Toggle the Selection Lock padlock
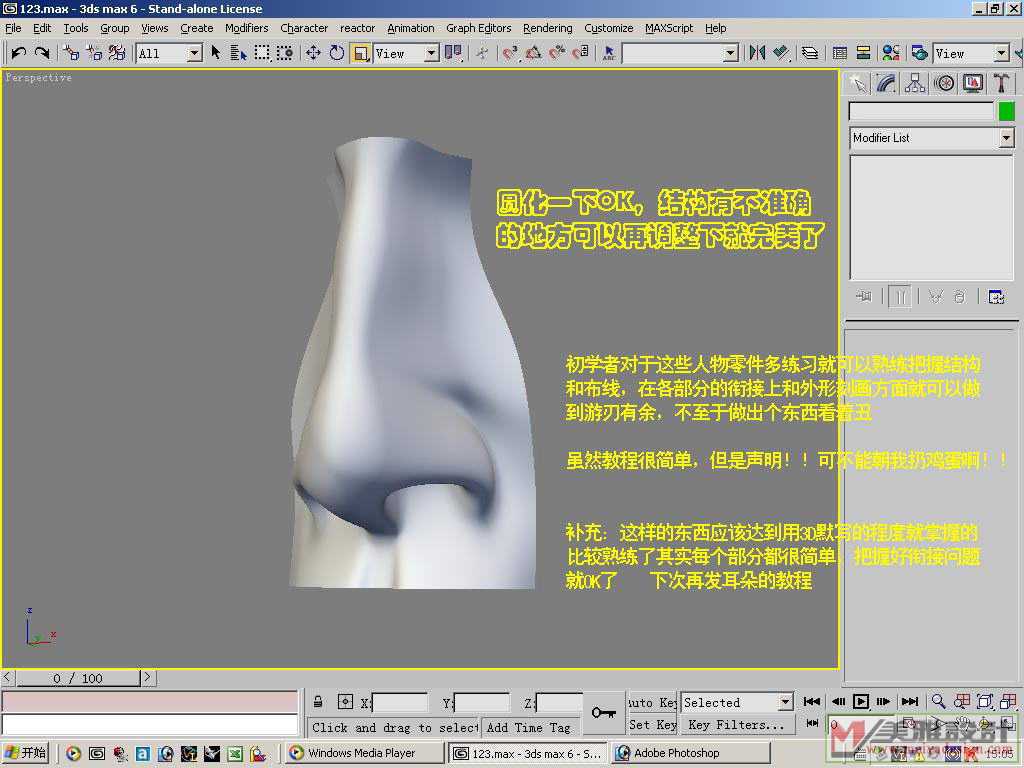1024x768 pixels. [x=318, y=702]
